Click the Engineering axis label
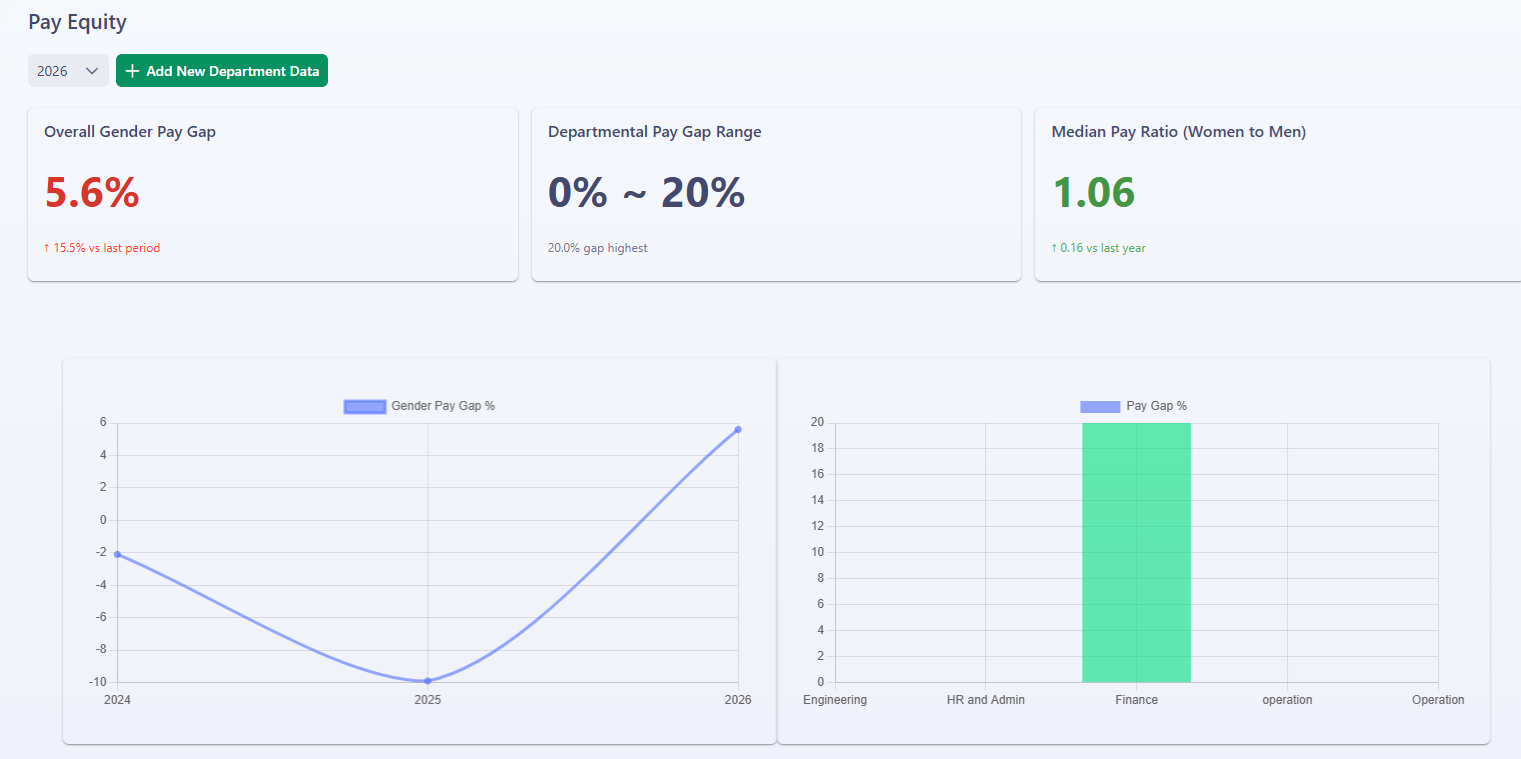The width and height of the screenshot is (1521, 759). click(835, 700)
